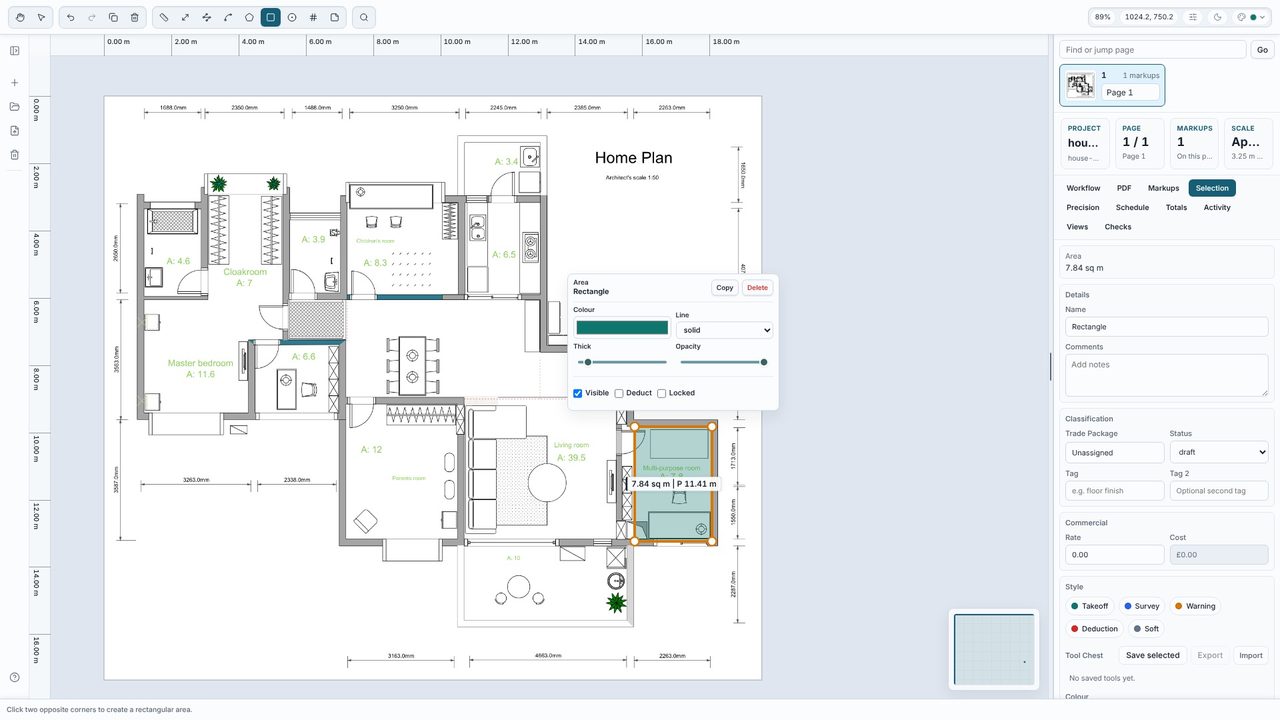Select the arc curve tool
The height and width of the screenshot is (720, 1280).
228,17
